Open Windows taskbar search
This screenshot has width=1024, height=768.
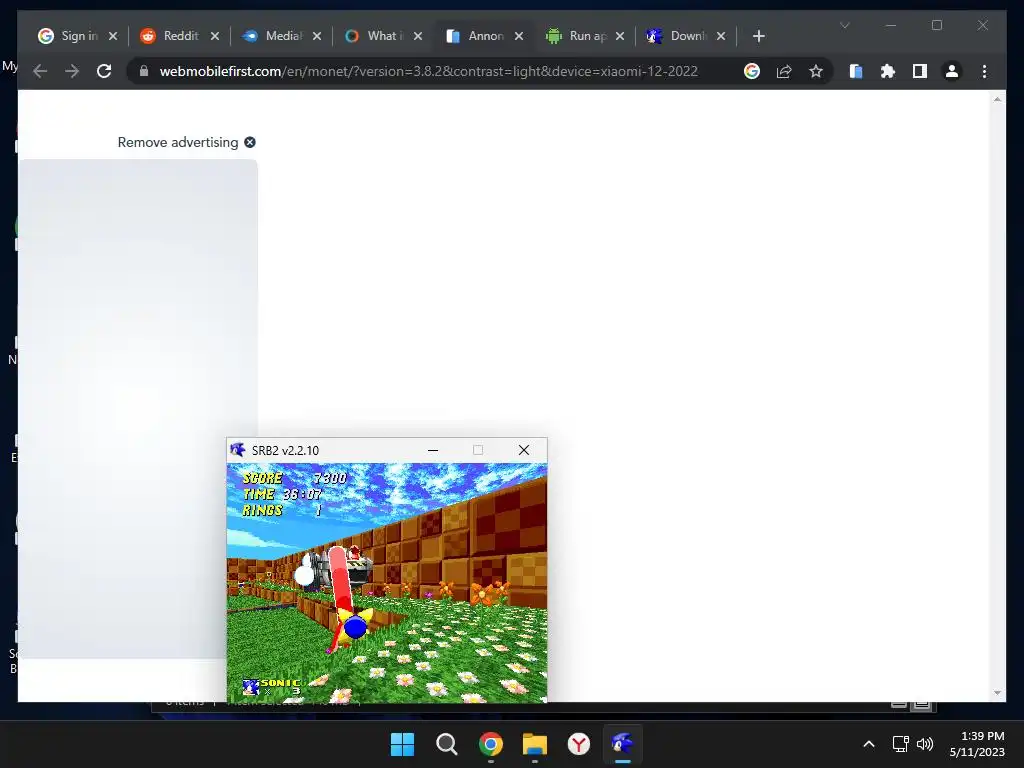[x=447, y=744]
